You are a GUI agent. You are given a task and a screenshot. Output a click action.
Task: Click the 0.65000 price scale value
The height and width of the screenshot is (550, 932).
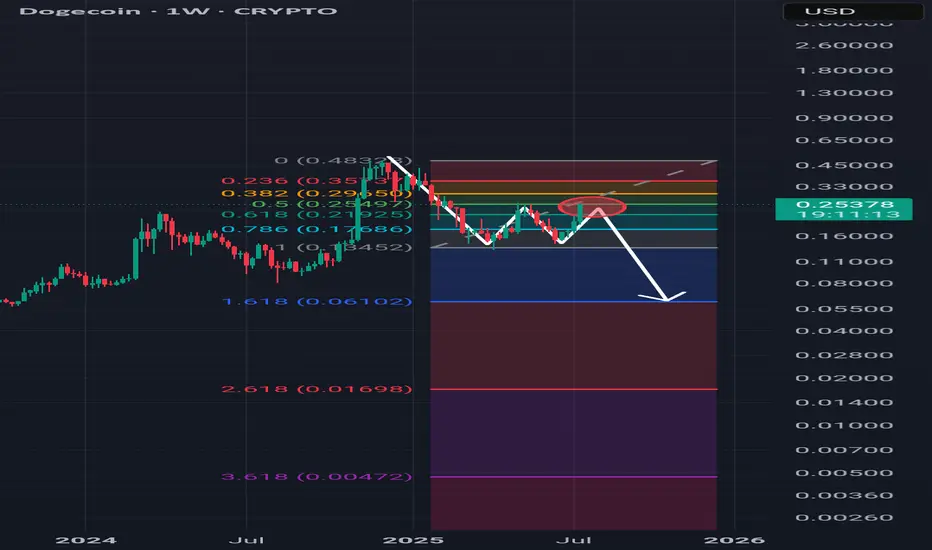844,140
